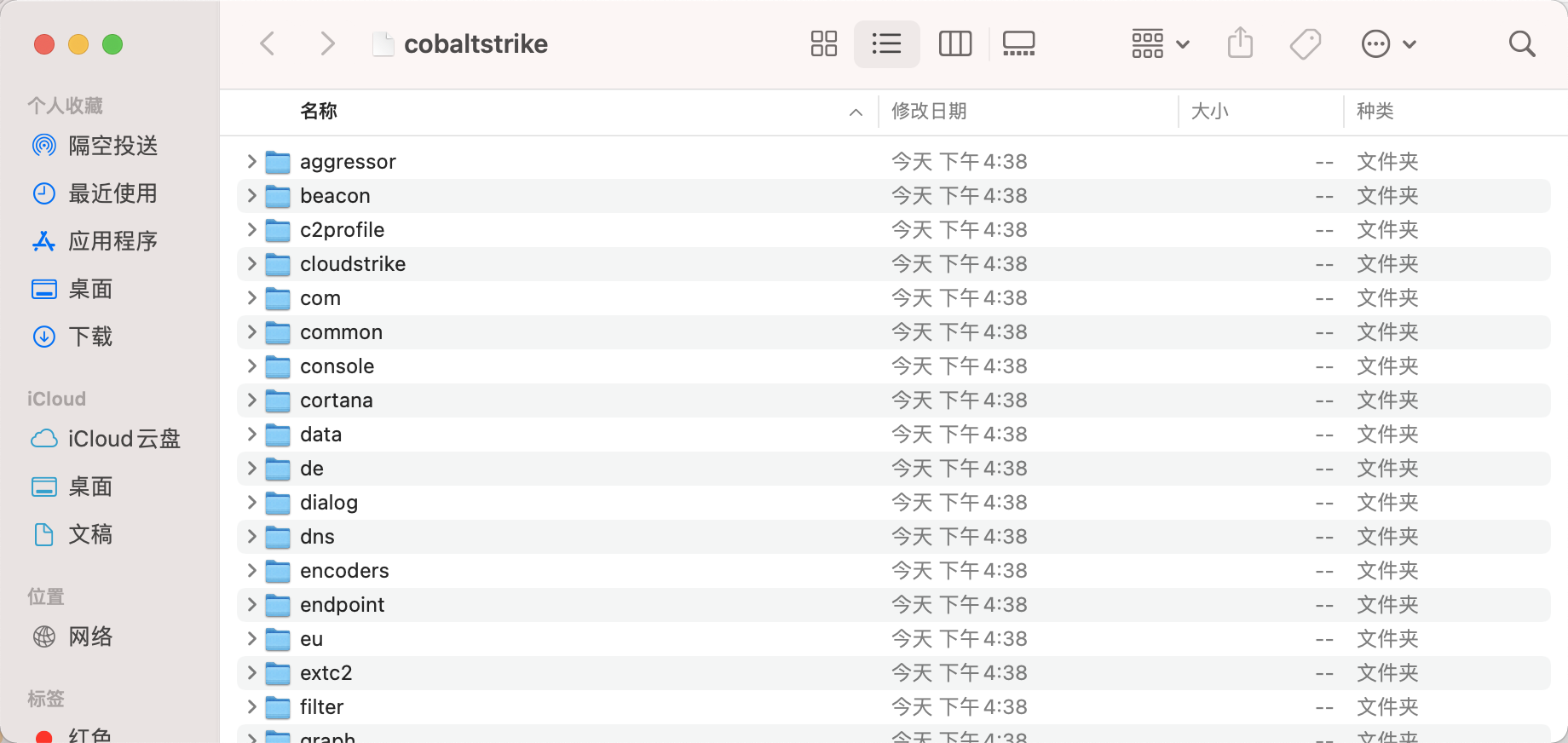
Task: Go forward with the right arrow
Action: point(327,43)
